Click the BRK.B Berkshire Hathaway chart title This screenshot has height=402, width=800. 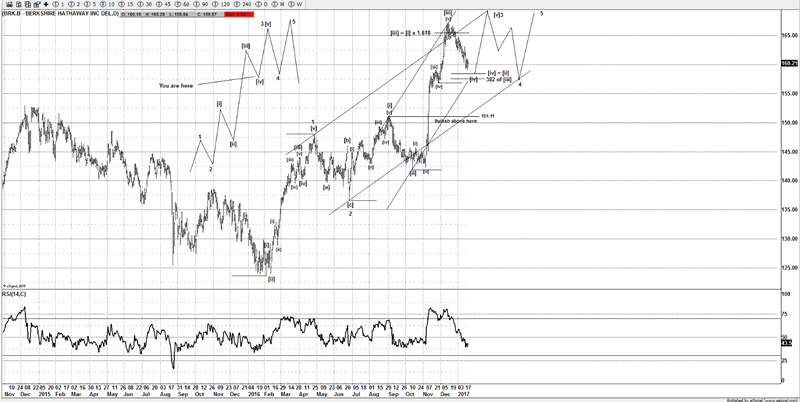pyautogui.click(x=60, y=14)
